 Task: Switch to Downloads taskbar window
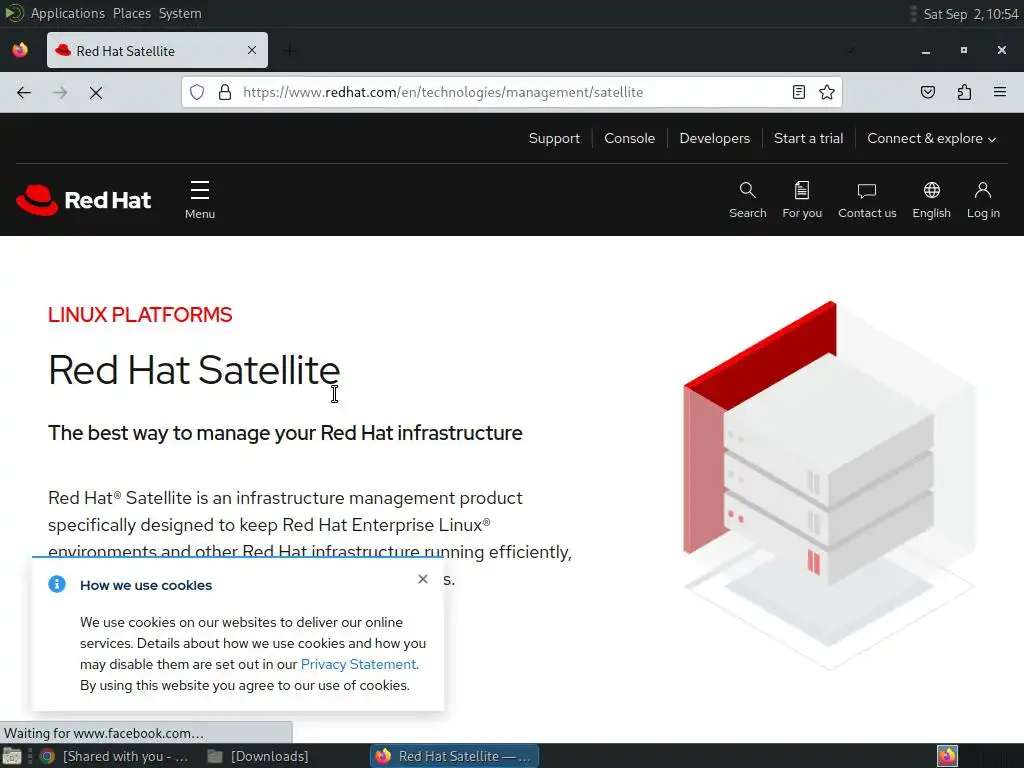click(257, 756)
